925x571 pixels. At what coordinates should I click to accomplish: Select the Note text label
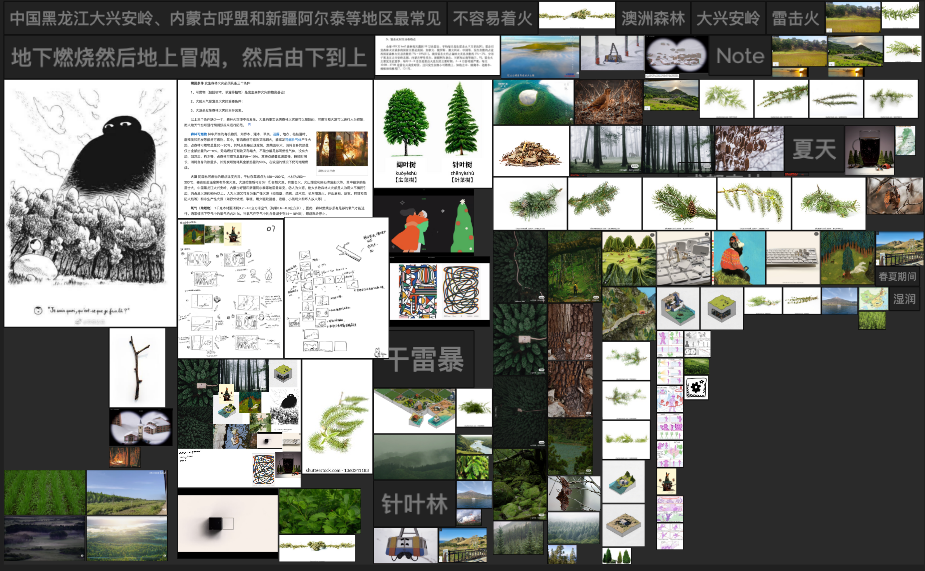click(740, 56)
